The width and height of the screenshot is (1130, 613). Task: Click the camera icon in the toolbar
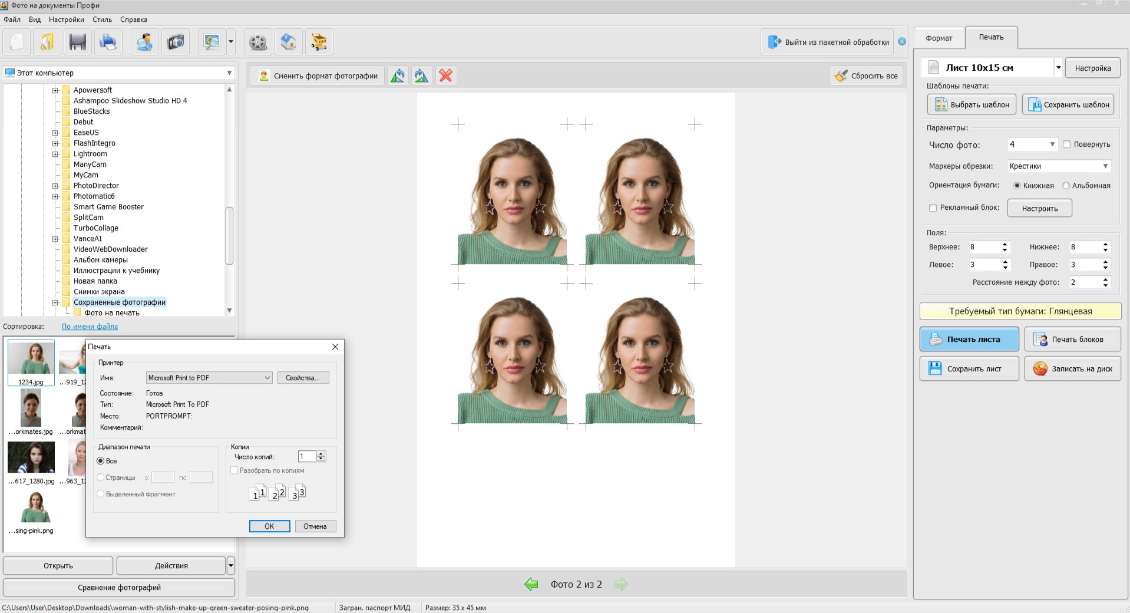click(x=176, y=42)
